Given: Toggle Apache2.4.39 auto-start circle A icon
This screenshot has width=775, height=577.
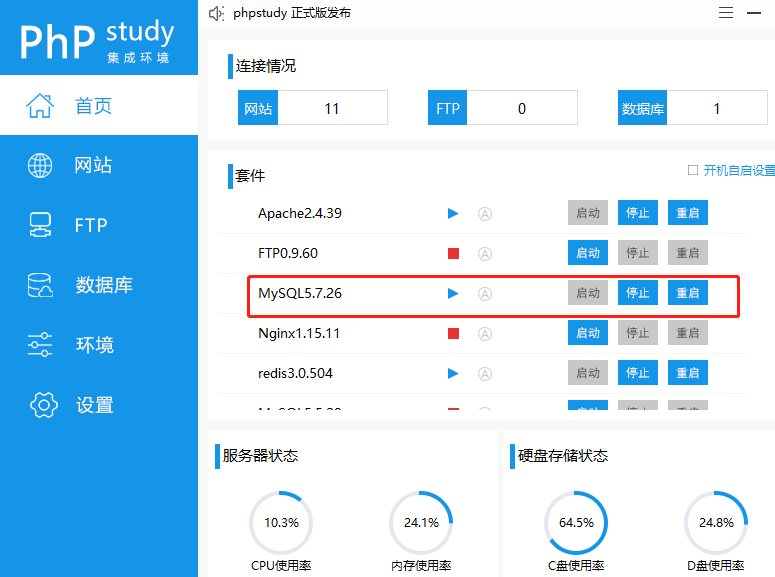Looking at the screenshot, I should (485, 214).
